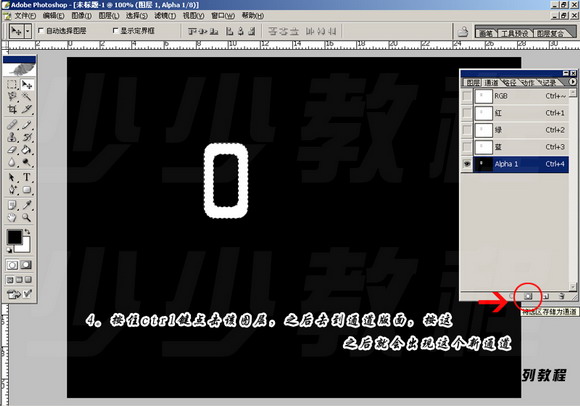Select the Rectangle shape tool
Image resolution: width=580 pixels, height=406 pixels.
(x=27, y=190)
